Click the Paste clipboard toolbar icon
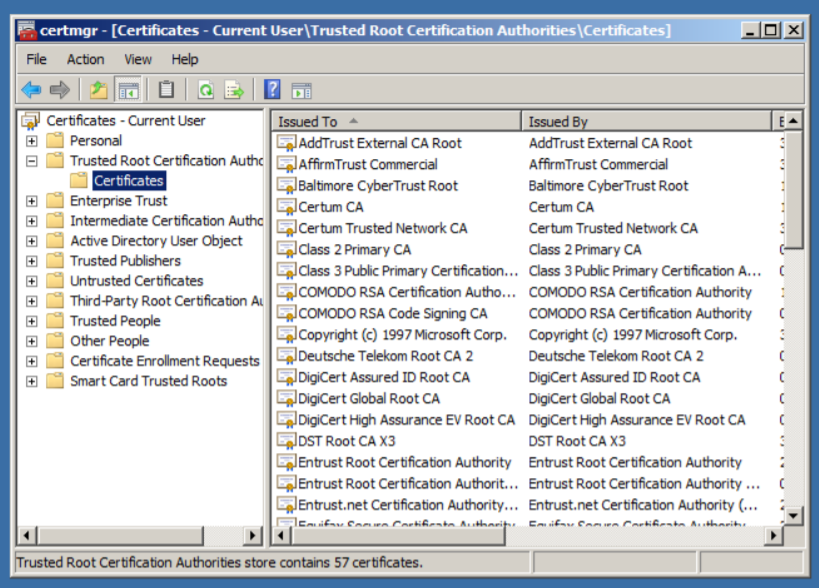The width and height of the screenshot is (819, 588). [166, 89]
